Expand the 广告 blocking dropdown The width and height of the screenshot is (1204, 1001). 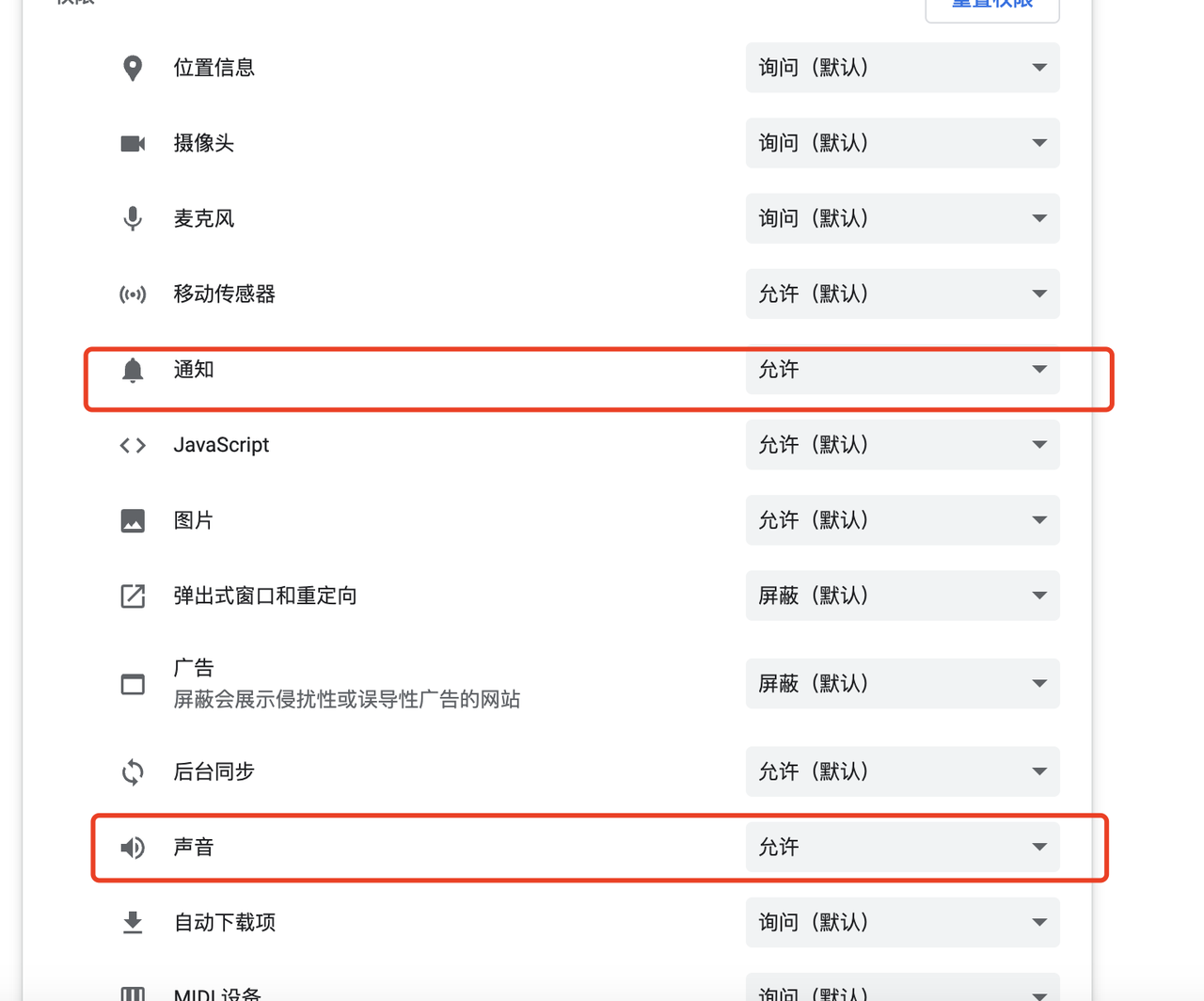(903, 684)
